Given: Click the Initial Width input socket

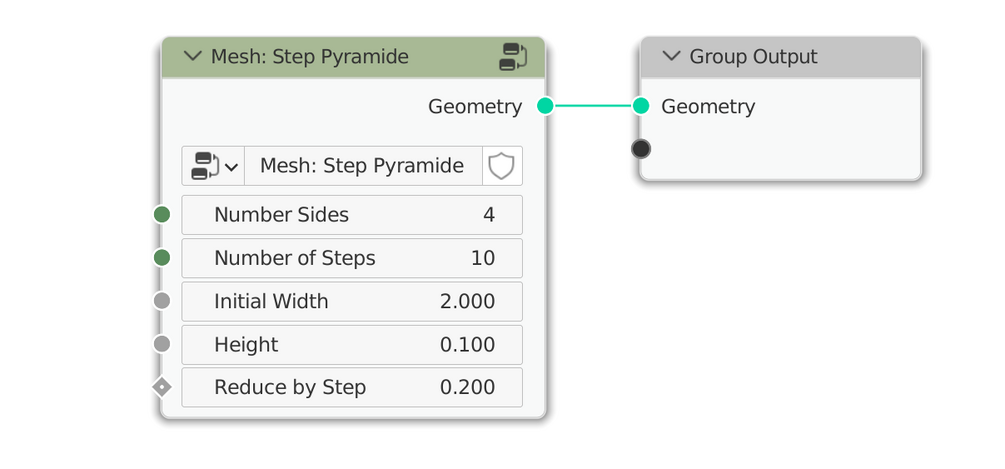Looking at the screenshot, I should tap(162, 301).
